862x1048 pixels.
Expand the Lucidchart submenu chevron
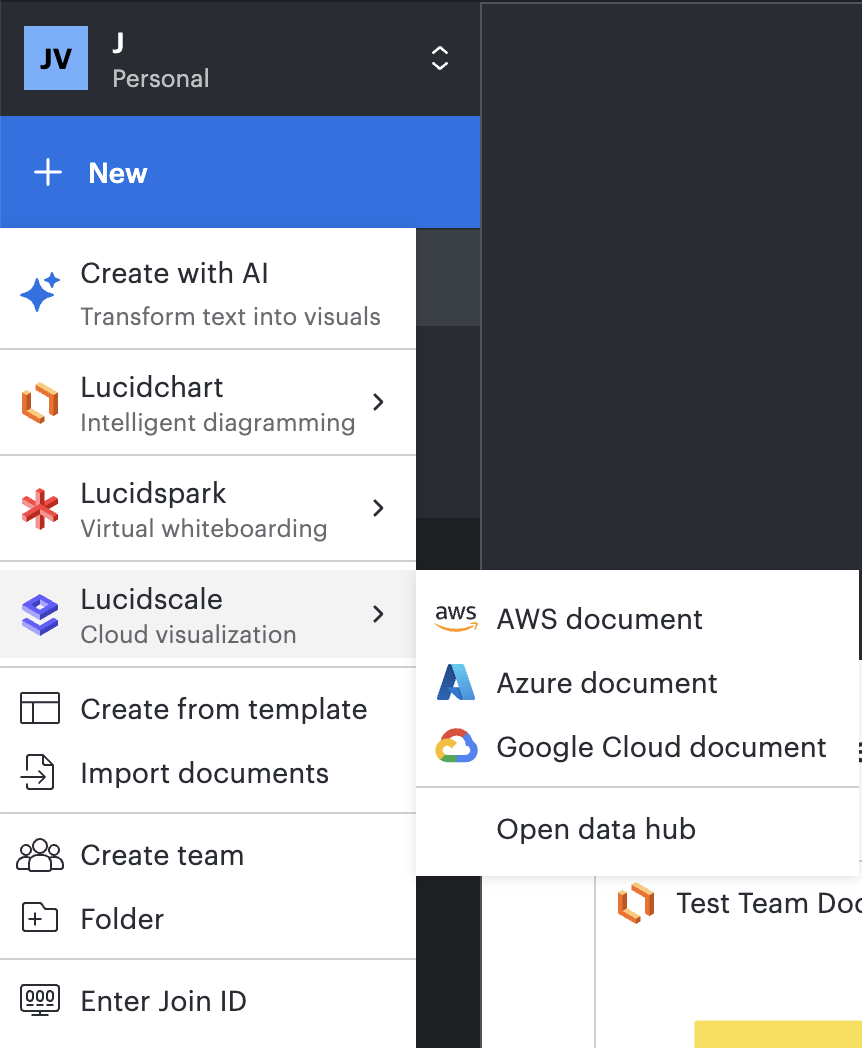coord(378,402)
